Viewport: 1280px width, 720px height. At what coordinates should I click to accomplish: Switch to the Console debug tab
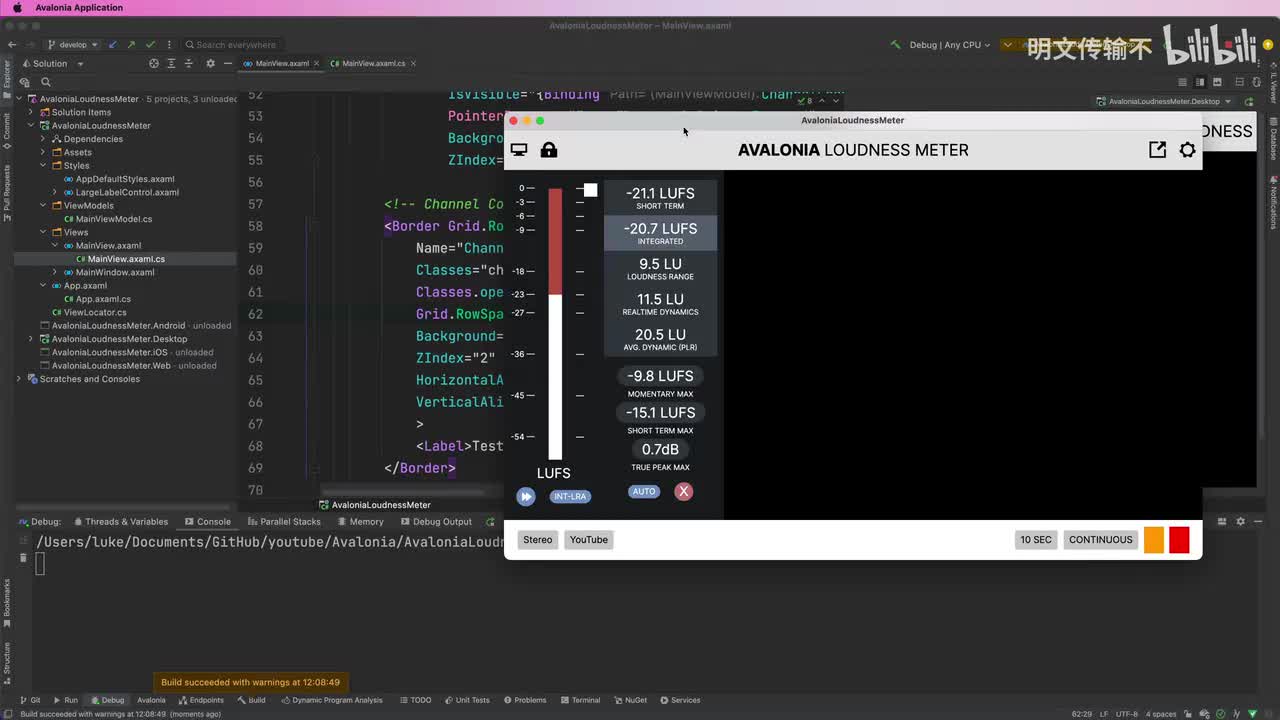point(208,521)
